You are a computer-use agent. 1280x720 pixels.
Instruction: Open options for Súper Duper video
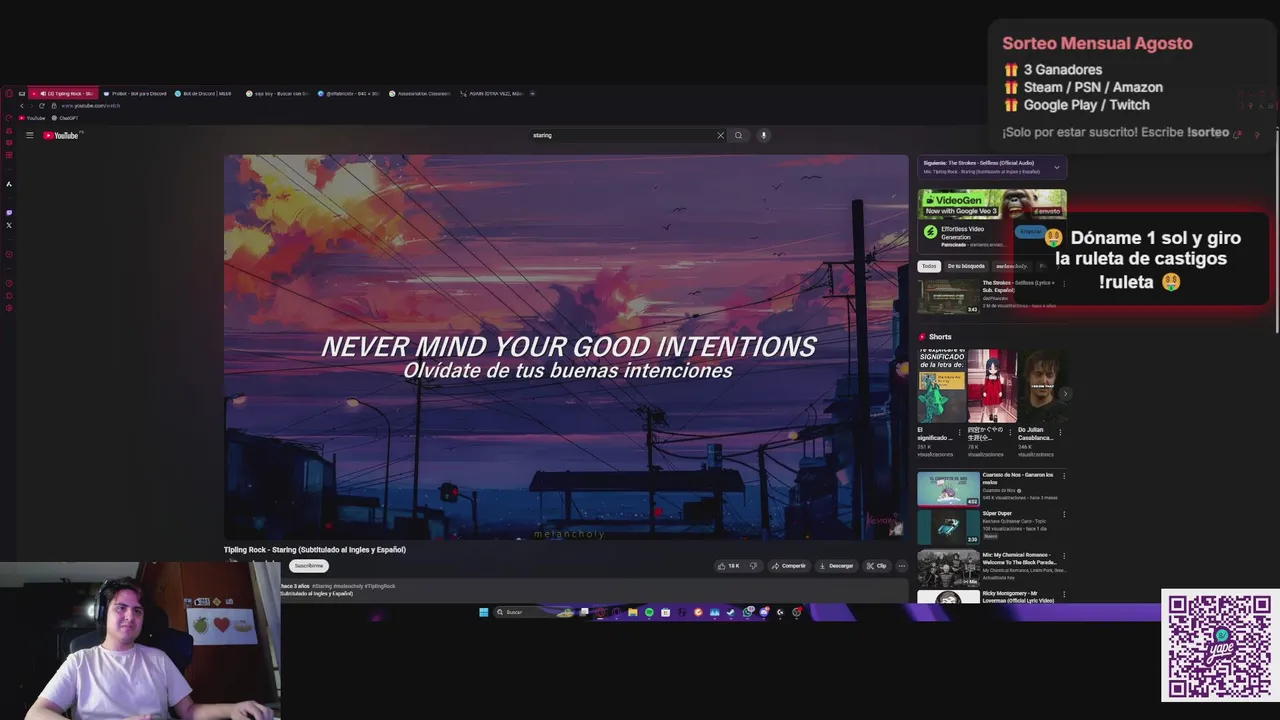coord(1064,515)
